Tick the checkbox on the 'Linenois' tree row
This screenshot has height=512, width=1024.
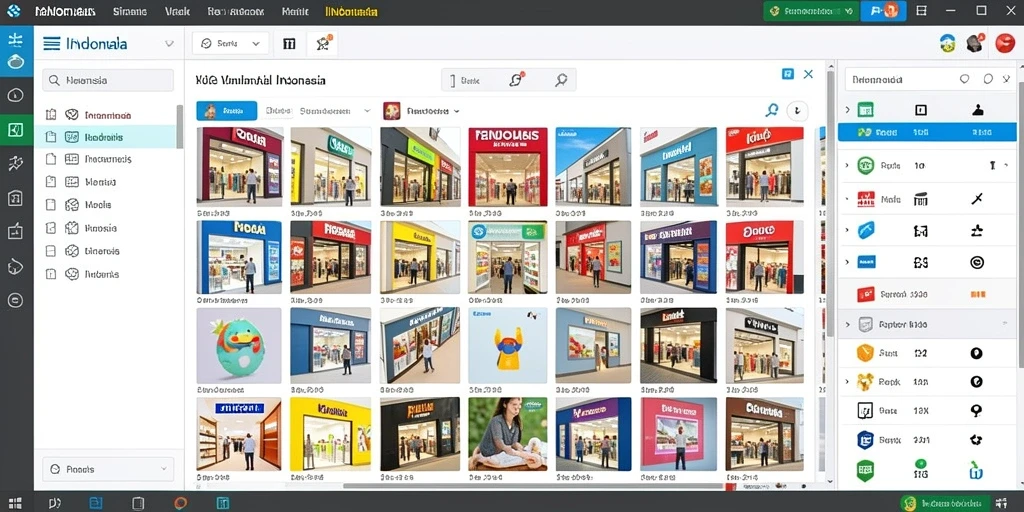pyautogui.click(x=51, y=251)
